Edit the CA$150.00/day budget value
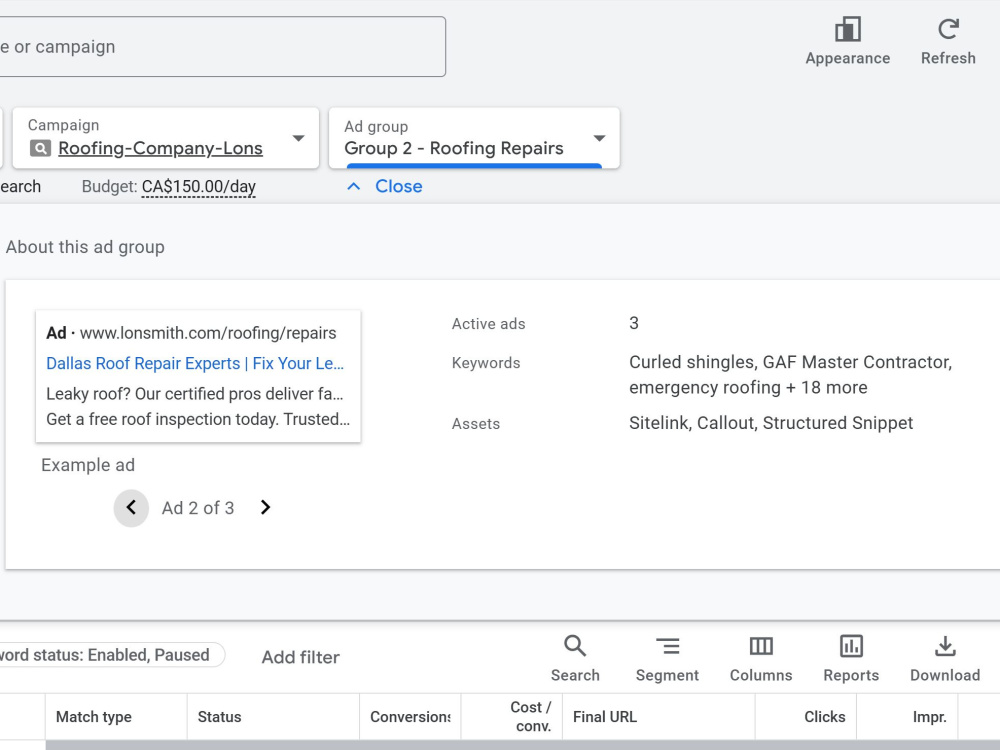Viewport: 1000px width, 750px height. 198,187
